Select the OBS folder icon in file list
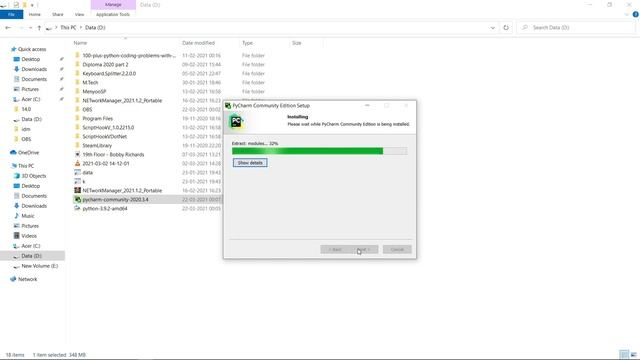The height and width of the screenshot is (360, 640). pos(77,109)
